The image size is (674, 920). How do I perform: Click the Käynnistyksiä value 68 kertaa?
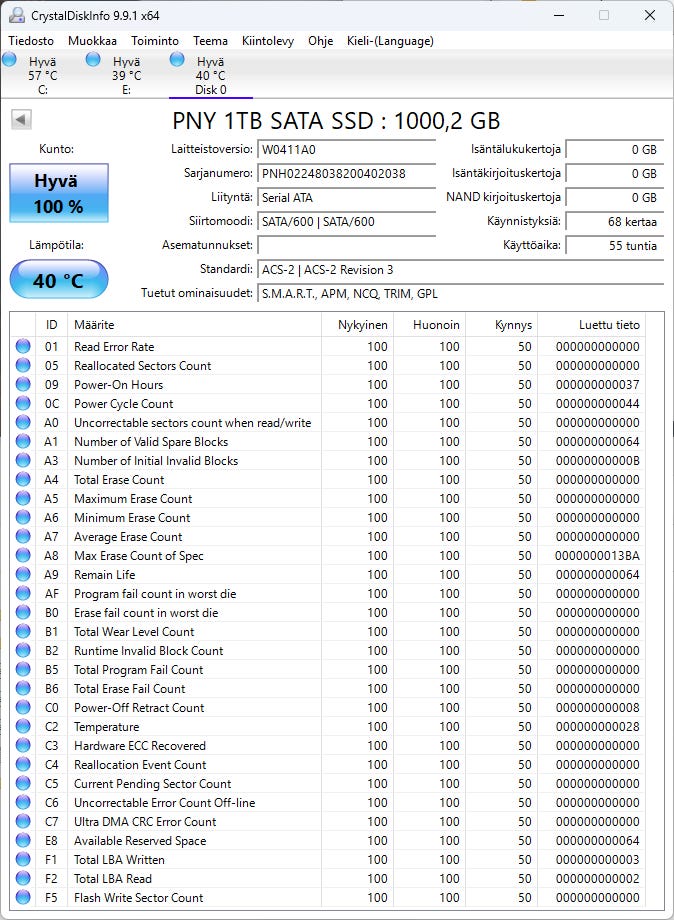[x=615, y=222]
